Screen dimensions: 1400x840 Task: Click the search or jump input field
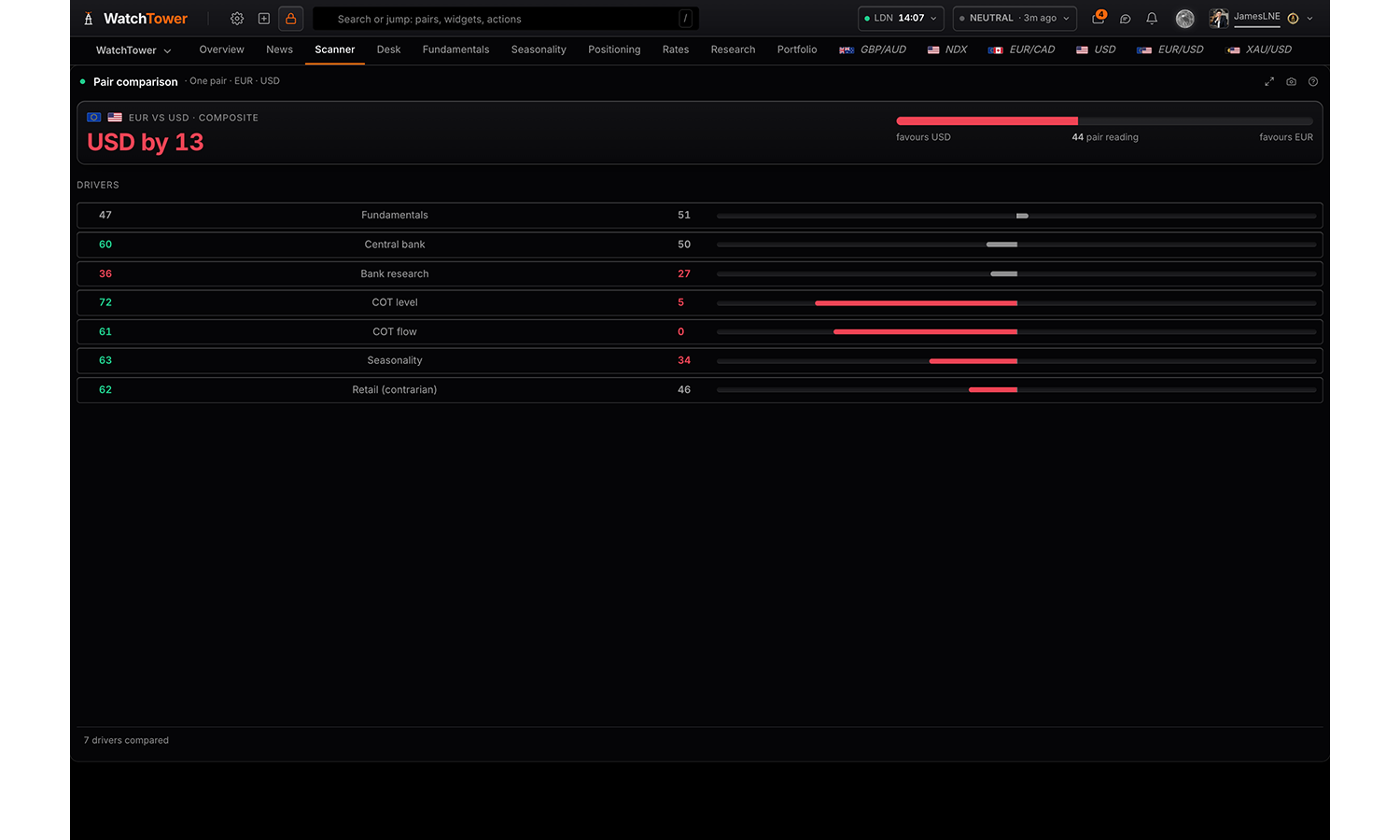(505, 19)
